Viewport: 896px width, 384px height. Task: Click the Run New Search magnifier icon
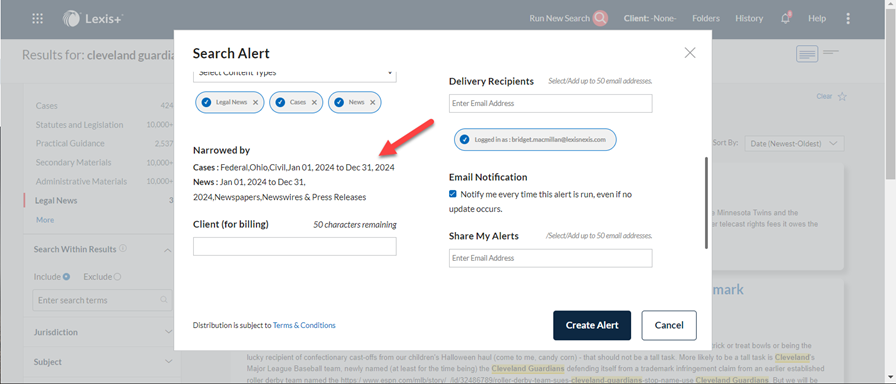600,18
